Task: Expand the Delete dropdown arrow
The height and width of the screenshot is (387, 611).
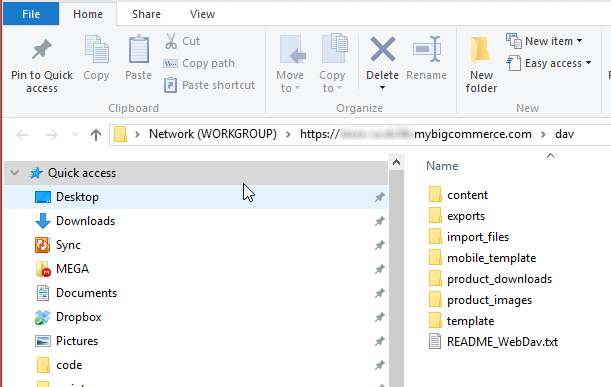Action: (x=382, y=88)
